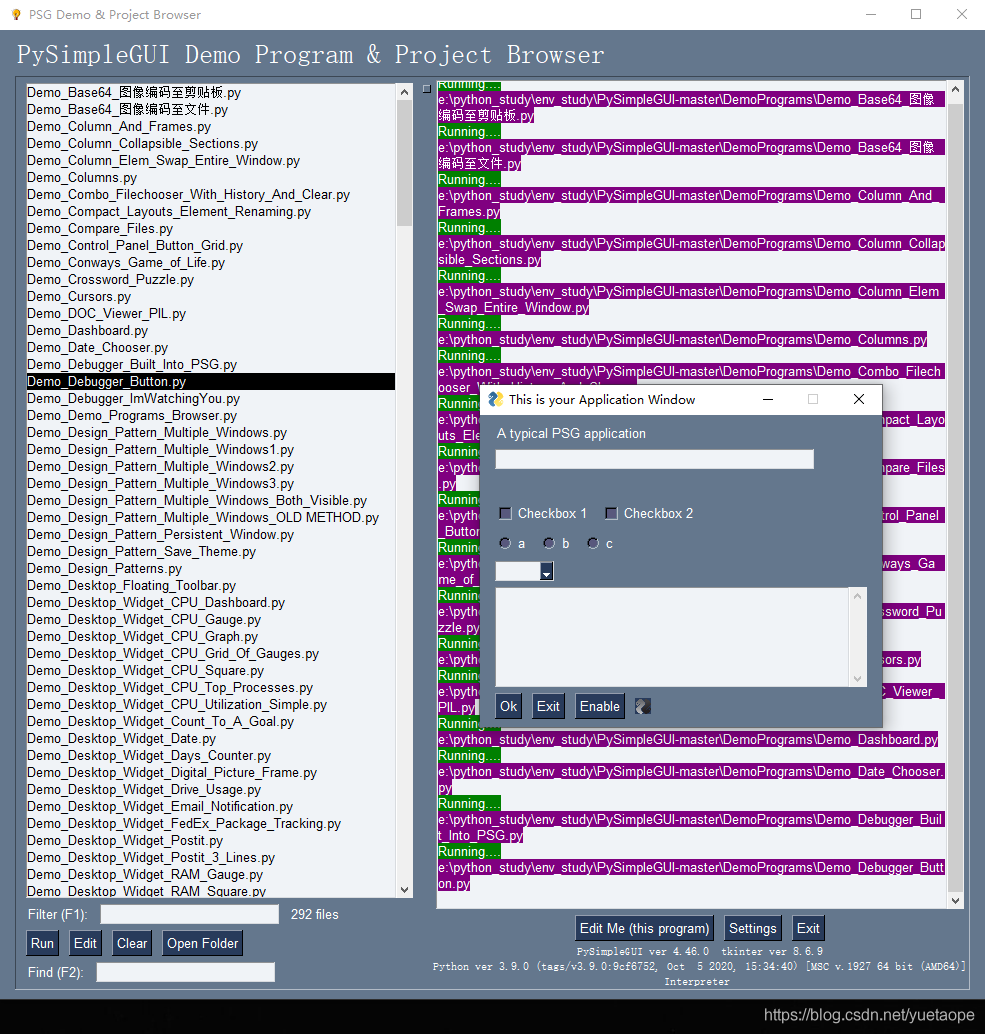Click the file list scrollbar up arrow
This screenshot has width=985, height=1034.
coord(405,92)
